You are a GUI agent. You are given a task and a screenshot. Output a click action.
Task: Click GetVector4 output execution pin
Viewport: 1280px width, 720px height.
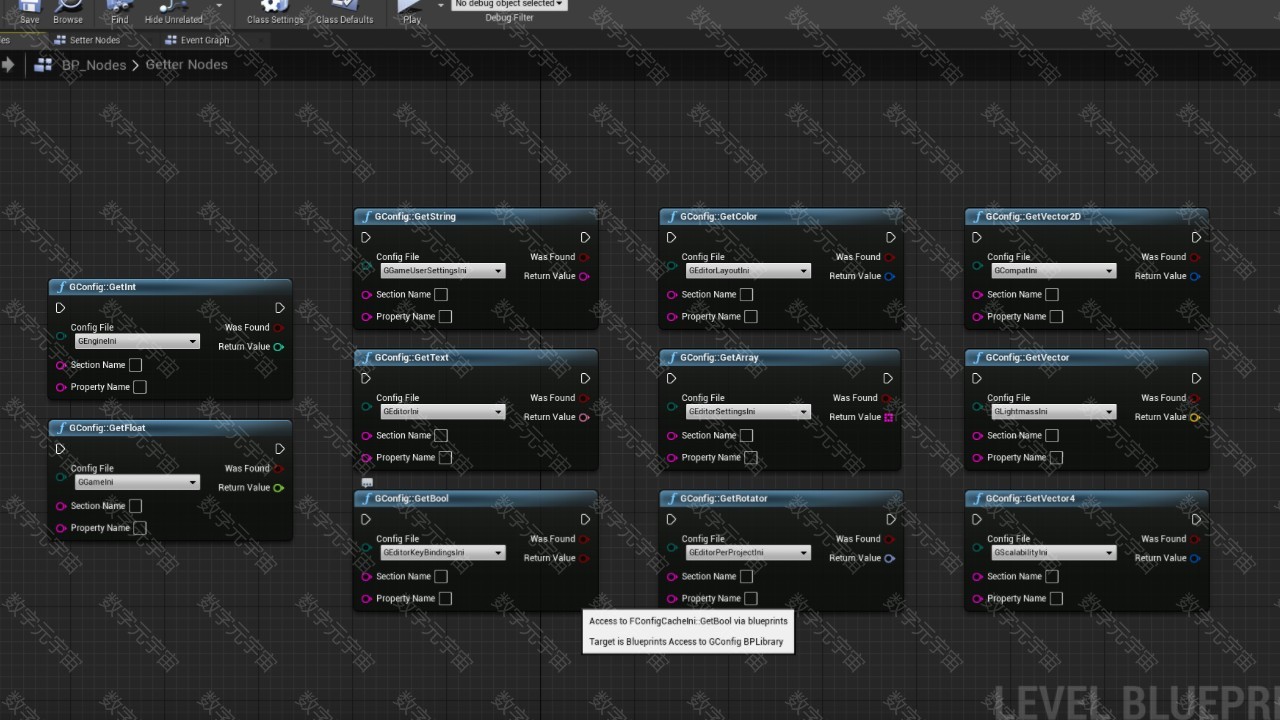pos(1196,520)
